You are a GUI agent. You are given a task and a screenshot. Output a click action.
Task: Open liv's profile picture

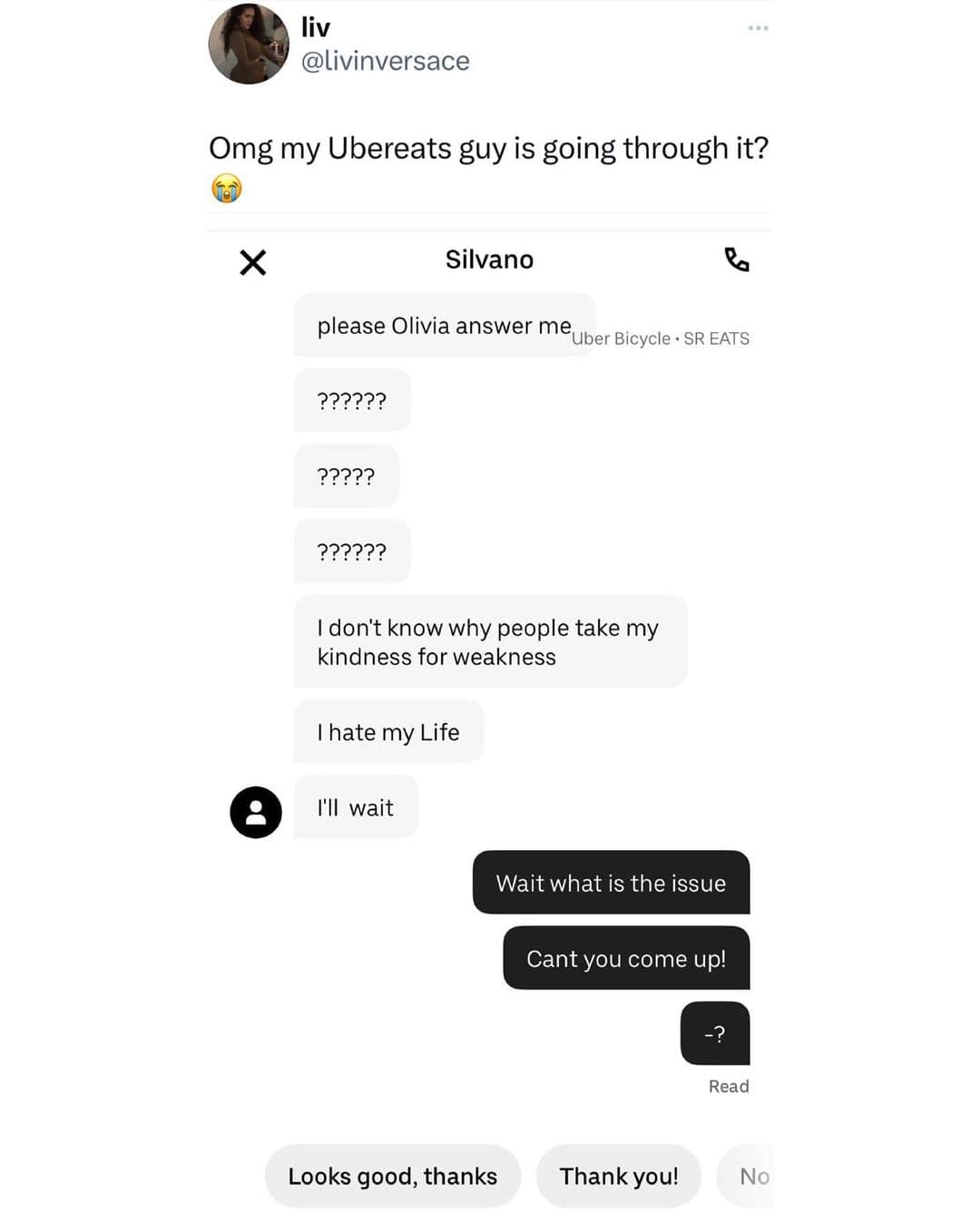tap(249, 44)
